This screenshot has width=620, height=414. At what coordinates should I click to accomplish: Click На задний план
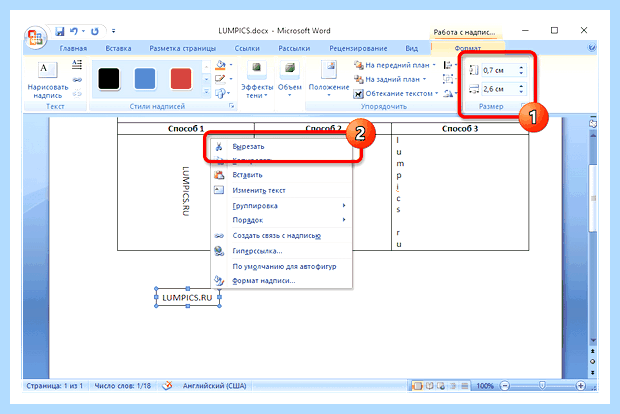[391, 79]
